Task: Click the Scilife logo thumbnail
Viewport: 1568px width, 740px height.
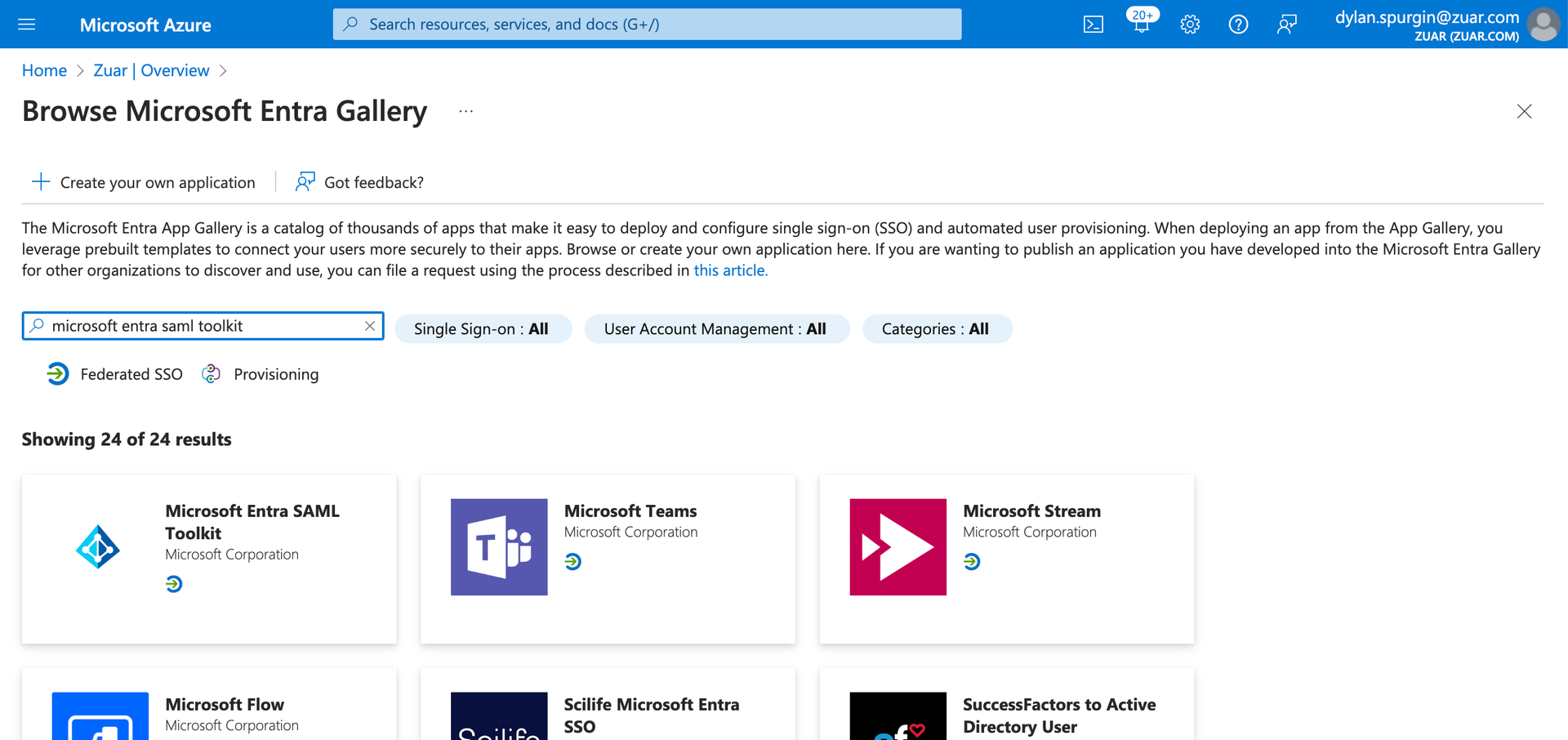Action: point(499,716)
